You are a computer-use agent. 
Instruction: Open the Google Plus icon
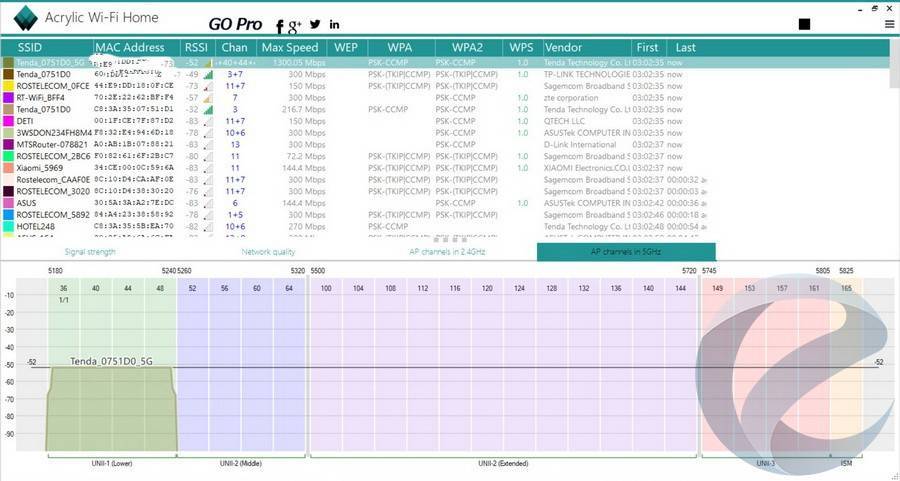295,24
